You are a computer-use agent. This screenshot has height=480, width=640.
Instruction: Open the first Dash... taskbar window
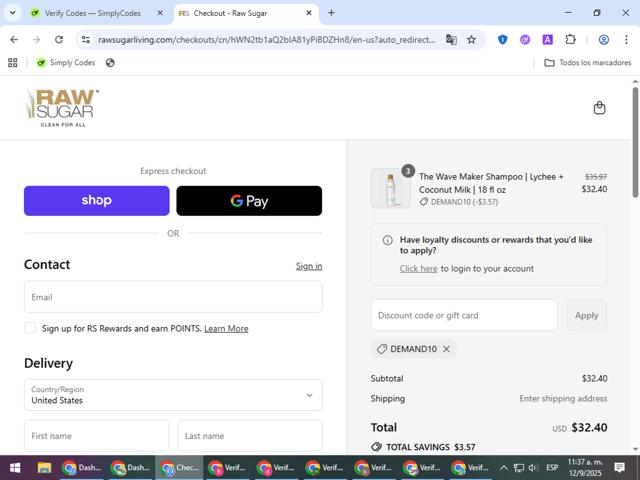(x=81, y=468)
